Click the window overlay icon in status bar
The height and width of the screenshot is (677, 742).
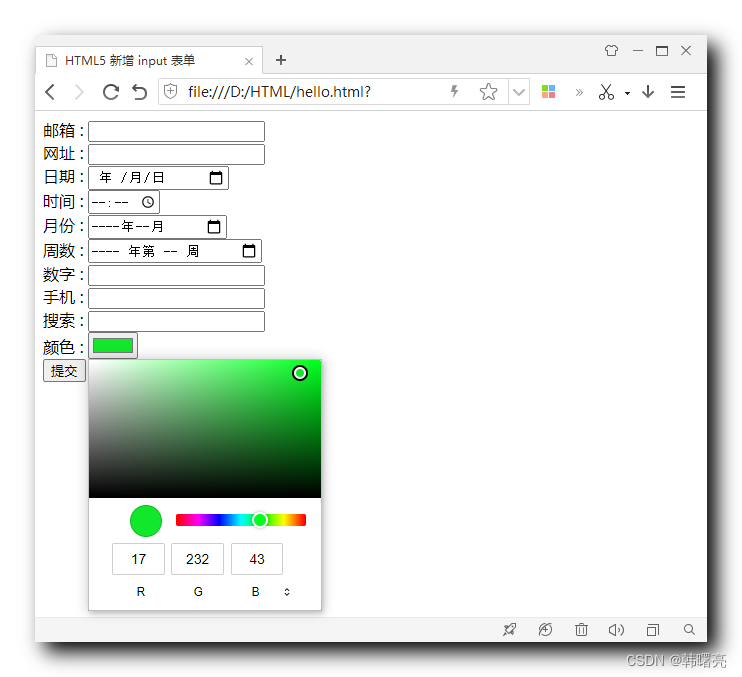(653, 630)
